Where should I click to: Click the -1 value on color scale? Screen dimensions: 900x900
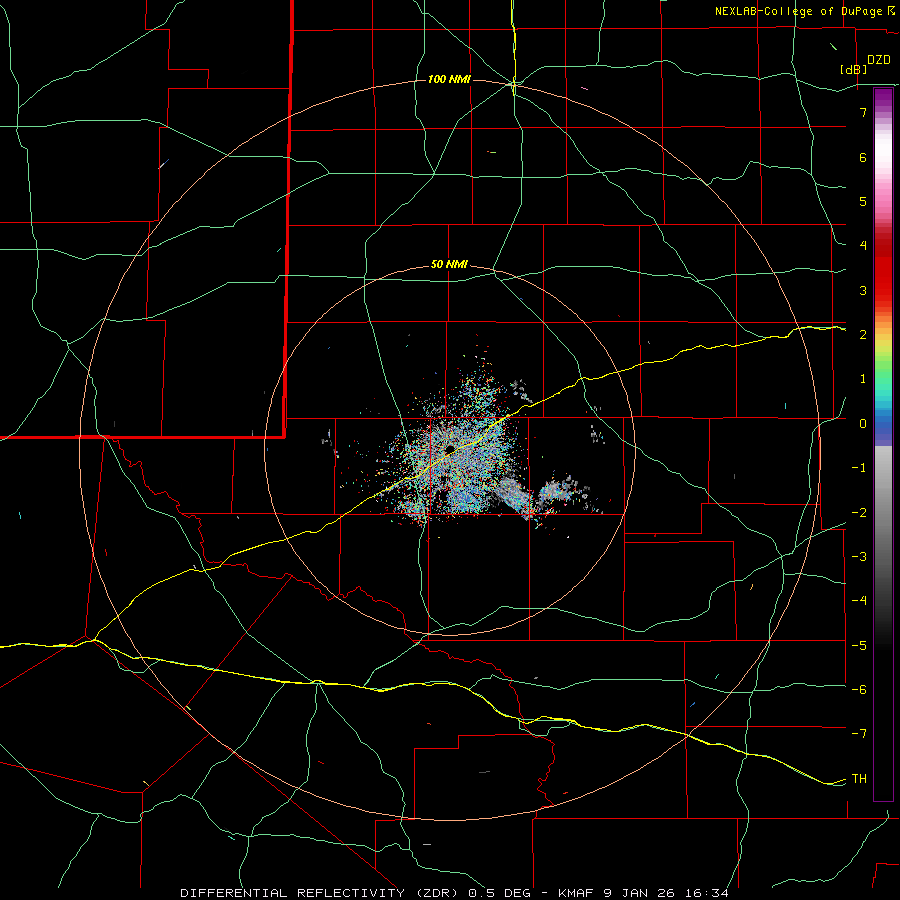coord(859,468)
